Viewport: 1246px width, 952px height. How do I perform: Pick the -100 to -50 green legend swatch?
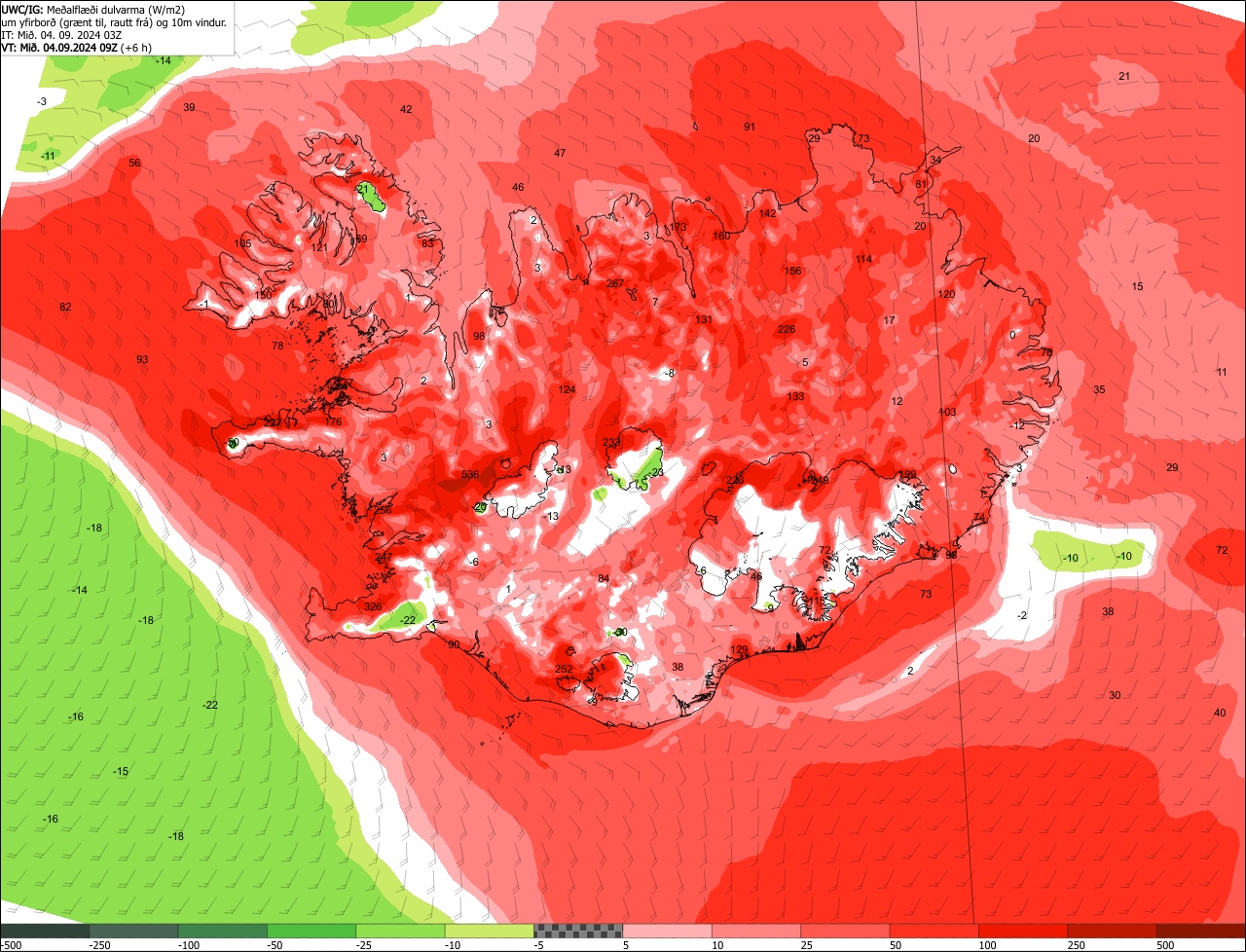223,932
